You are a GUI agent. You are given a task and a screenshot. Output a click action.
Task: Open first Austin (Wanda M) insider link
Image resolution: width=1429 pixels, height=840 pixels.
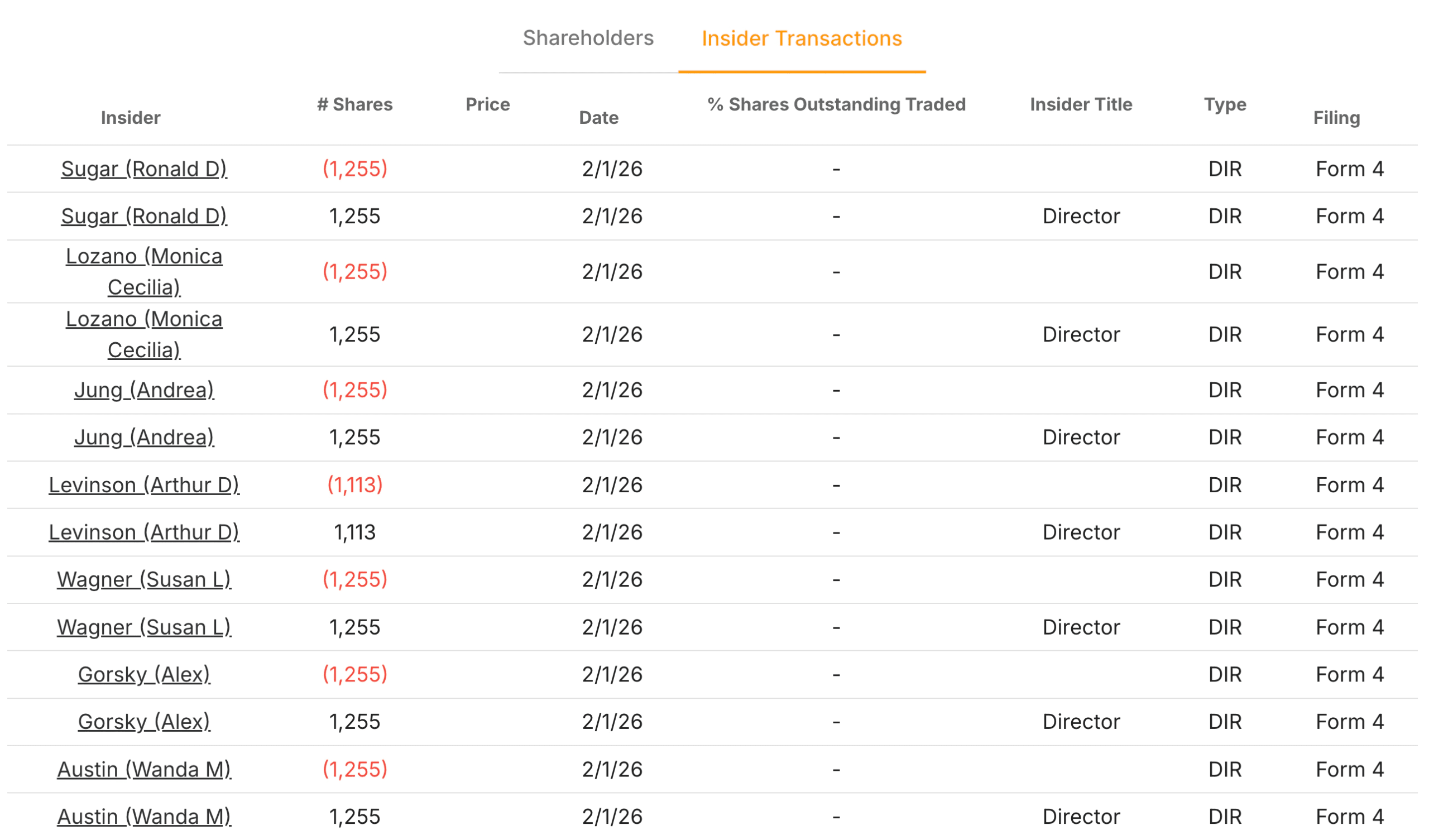pyautogui.click(x=144, y=770)
